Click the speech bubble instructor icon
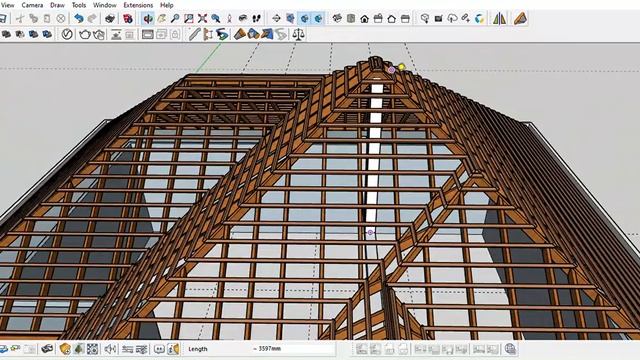The image size is (640, 360). (159, 349)
